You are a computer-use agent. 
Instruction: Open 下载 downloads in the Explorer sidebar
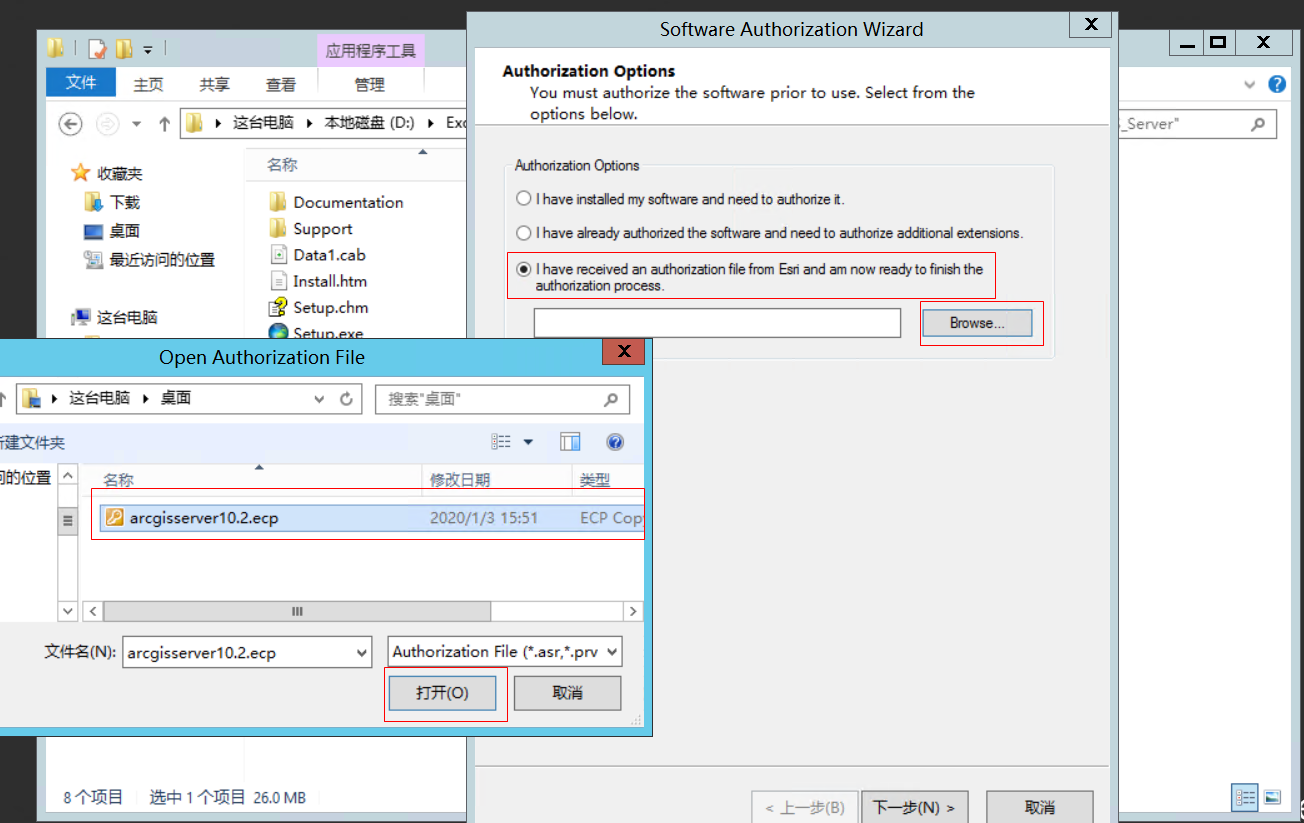[x=124, y=202]
